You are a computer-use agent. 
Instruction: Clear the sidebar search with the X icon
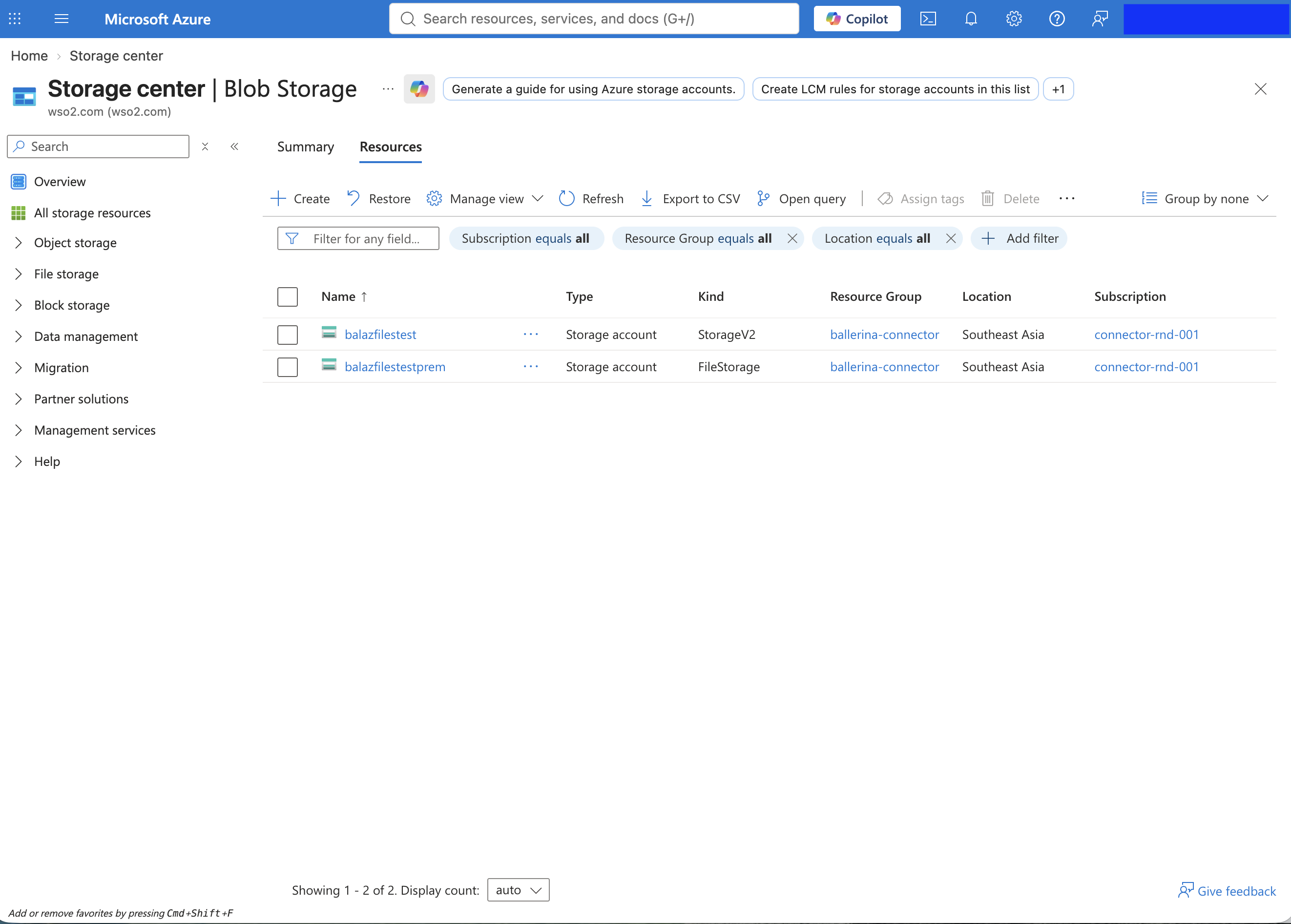tap(205, 147)
